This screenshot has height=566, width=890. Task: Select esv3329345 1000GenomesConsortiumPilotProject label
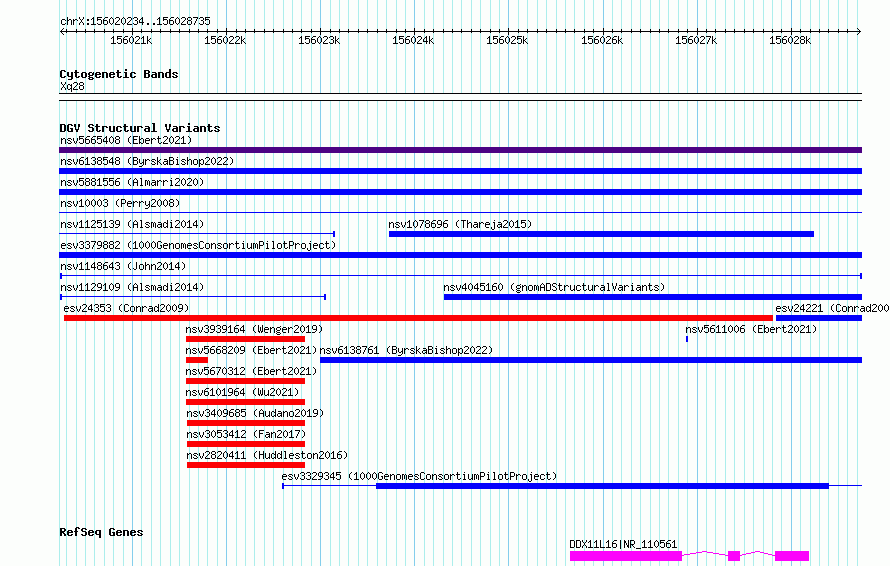point(419,476)
